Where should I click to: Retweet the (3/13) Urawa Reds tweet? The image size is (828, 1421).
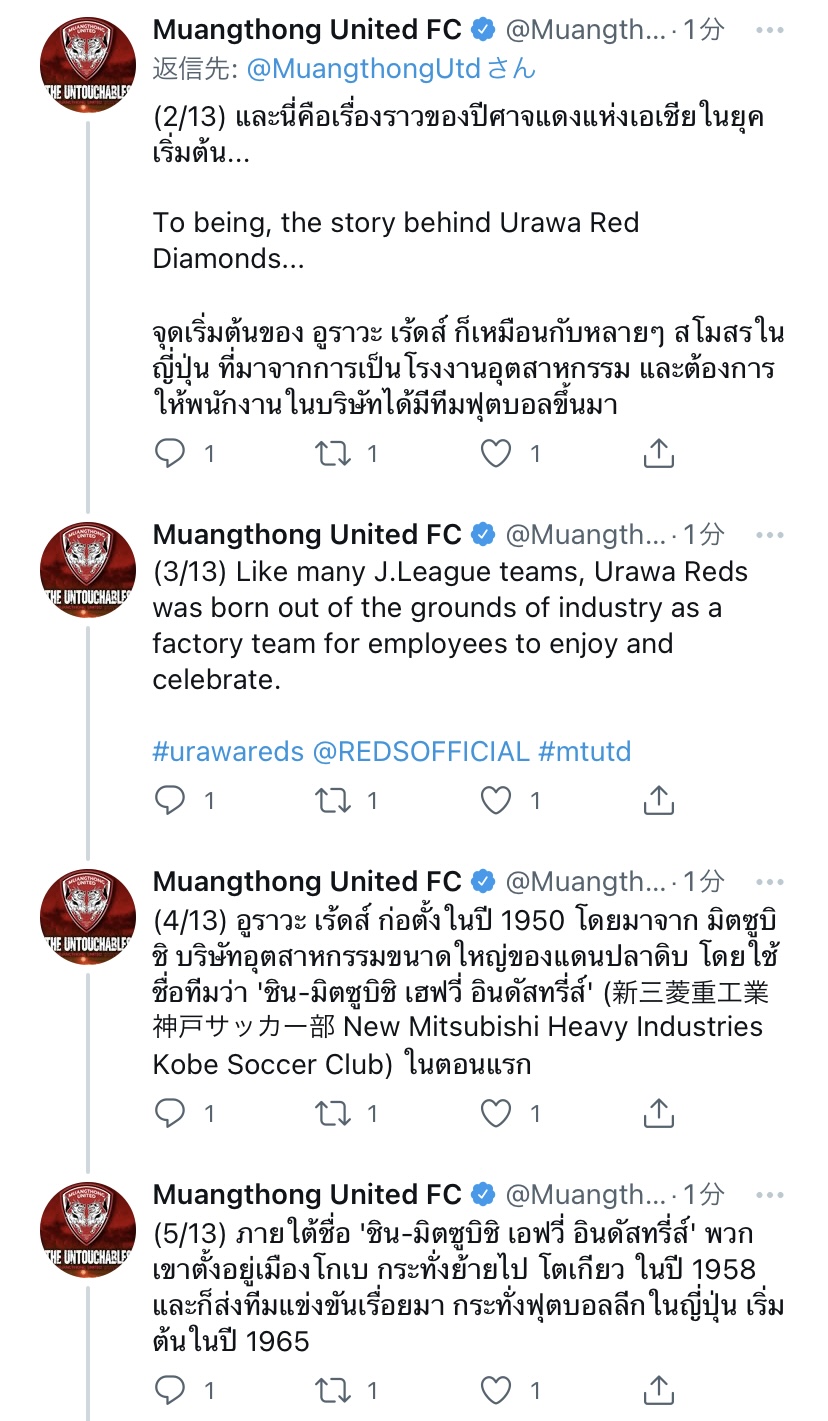pyautogui.click(x=331, y=800)
